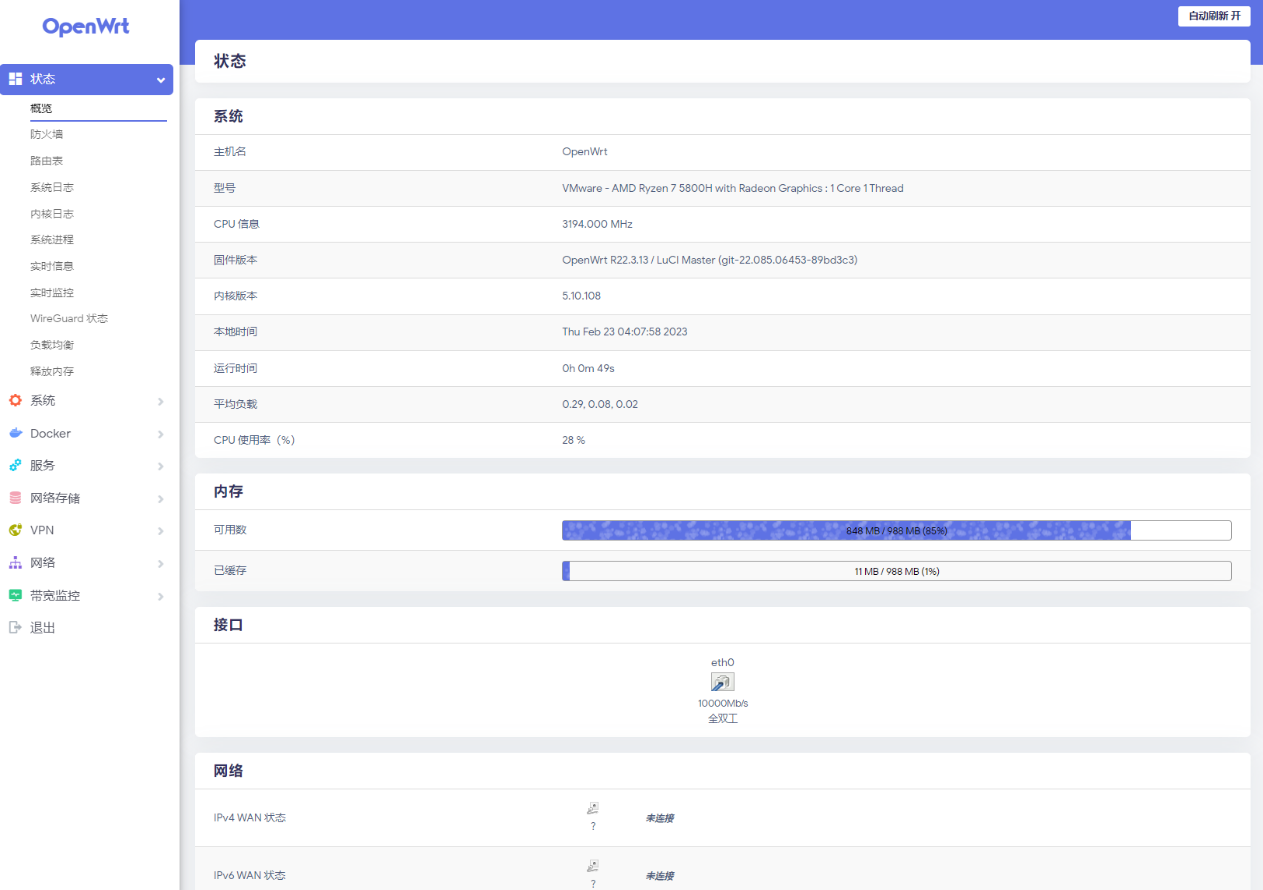Expand the Docker menu chevron

(161, 434)
